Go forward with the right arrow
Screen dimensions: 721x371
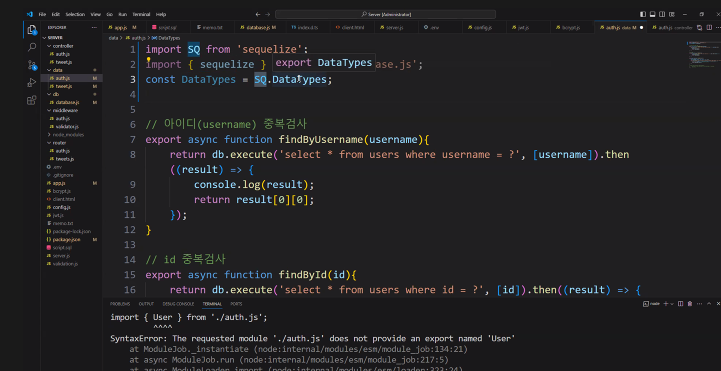click(x=268, y=14)
